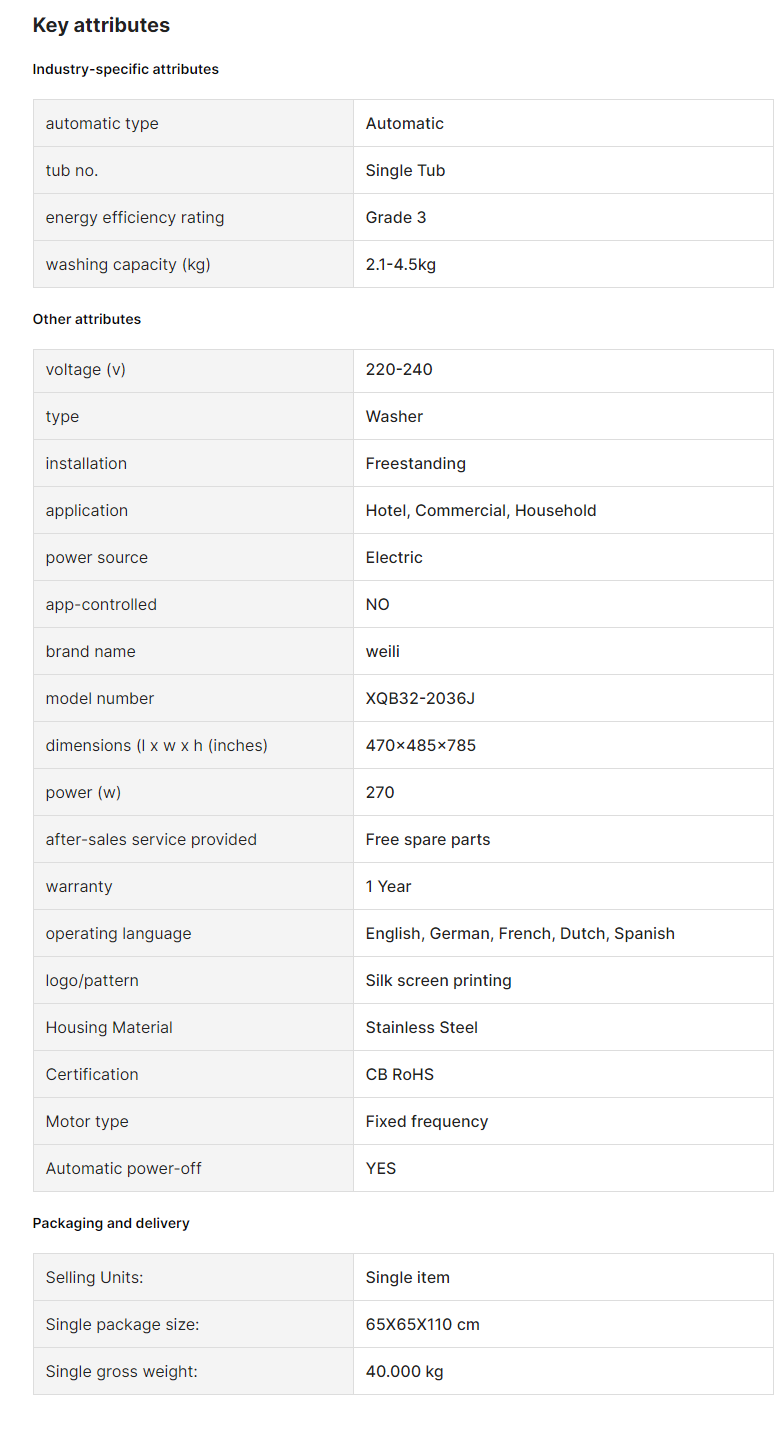The image size is (779, 1447).
Task: Click the Key attributes heading
Action: pyautogui.click(x=101, y=25)
